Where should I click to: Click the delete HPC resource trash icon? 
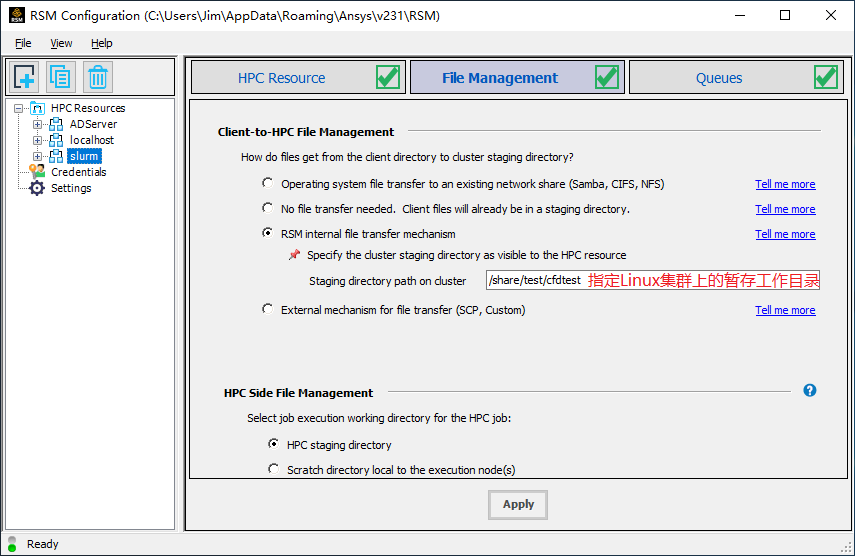(97, 77)
